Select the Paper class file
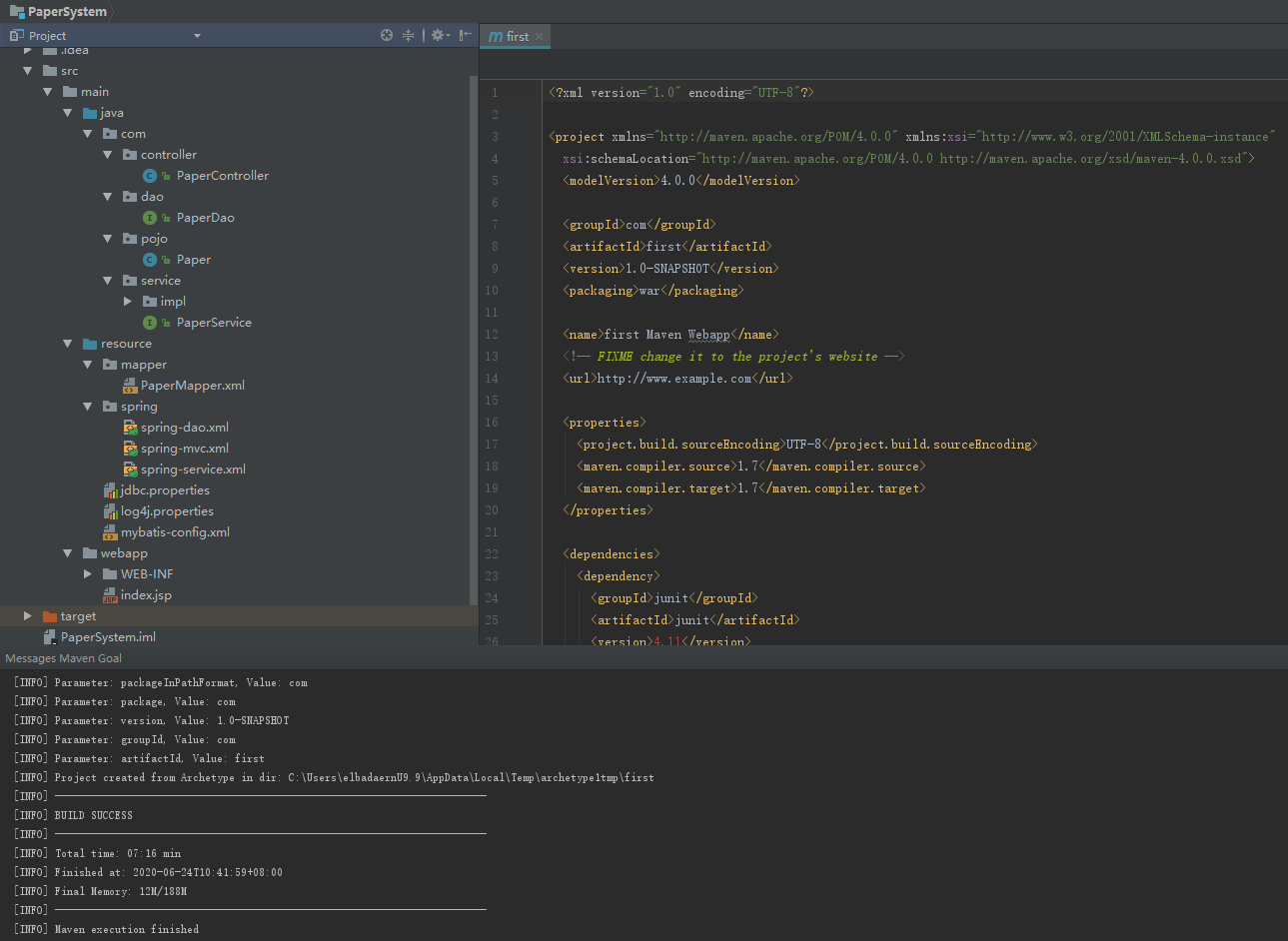Image resolution: width=1288 pixels, height=941 pixels. click(193, 260)
